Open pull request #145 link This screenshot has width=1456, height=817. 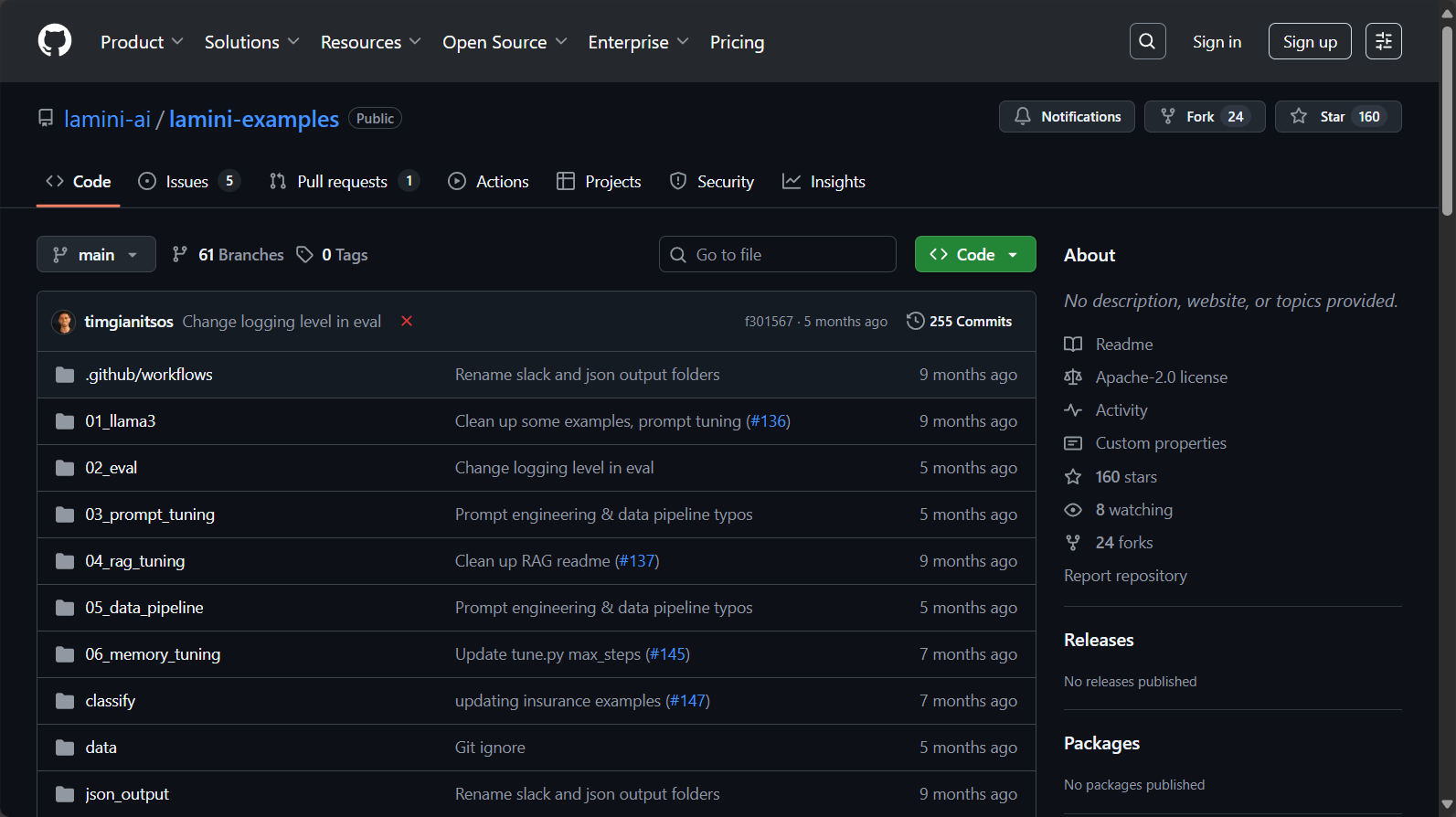click(x=667, y=654)
